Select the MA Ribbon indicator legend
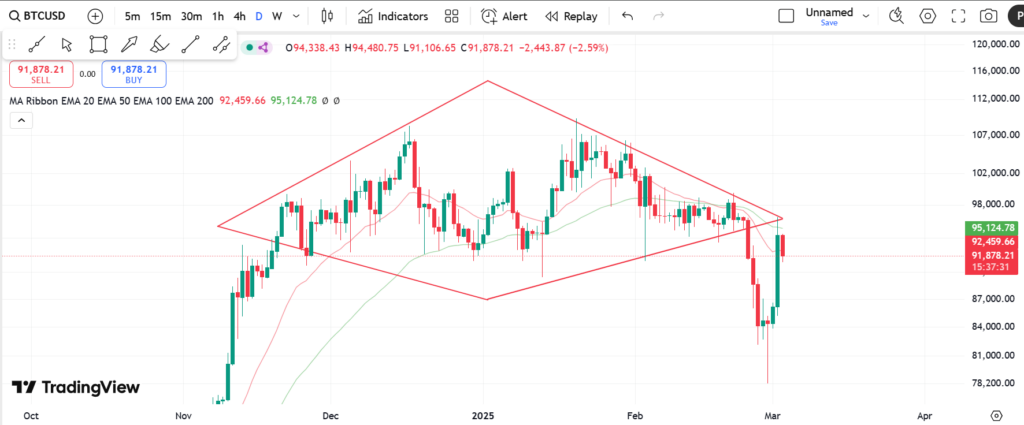 [111, 101]
